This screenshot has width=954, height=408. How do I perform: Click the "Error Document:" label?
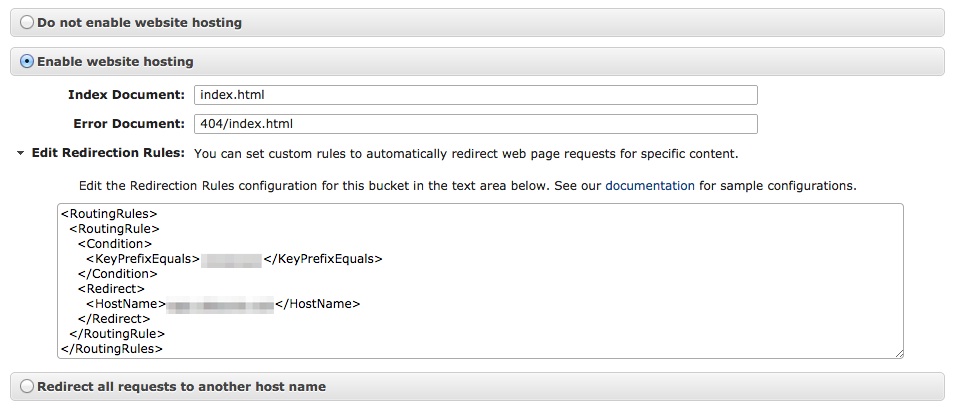[129, 124]
